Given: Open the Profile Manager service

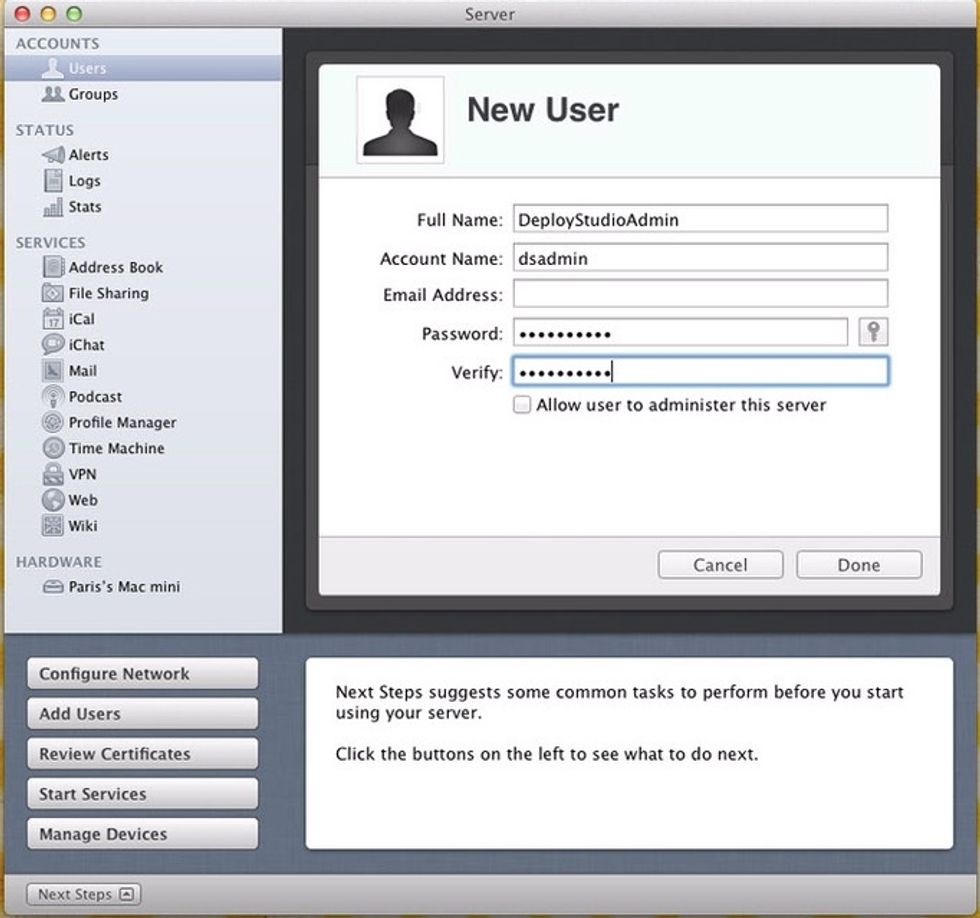Looking at the screenshot, I should pyautogui.click(x=121, y=422).
